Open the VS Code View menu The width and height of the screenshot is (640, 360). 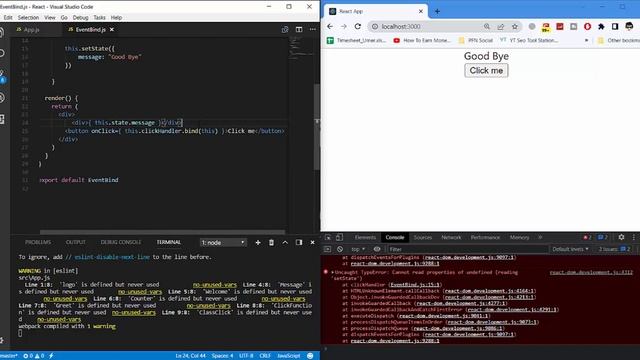point(49,18)
